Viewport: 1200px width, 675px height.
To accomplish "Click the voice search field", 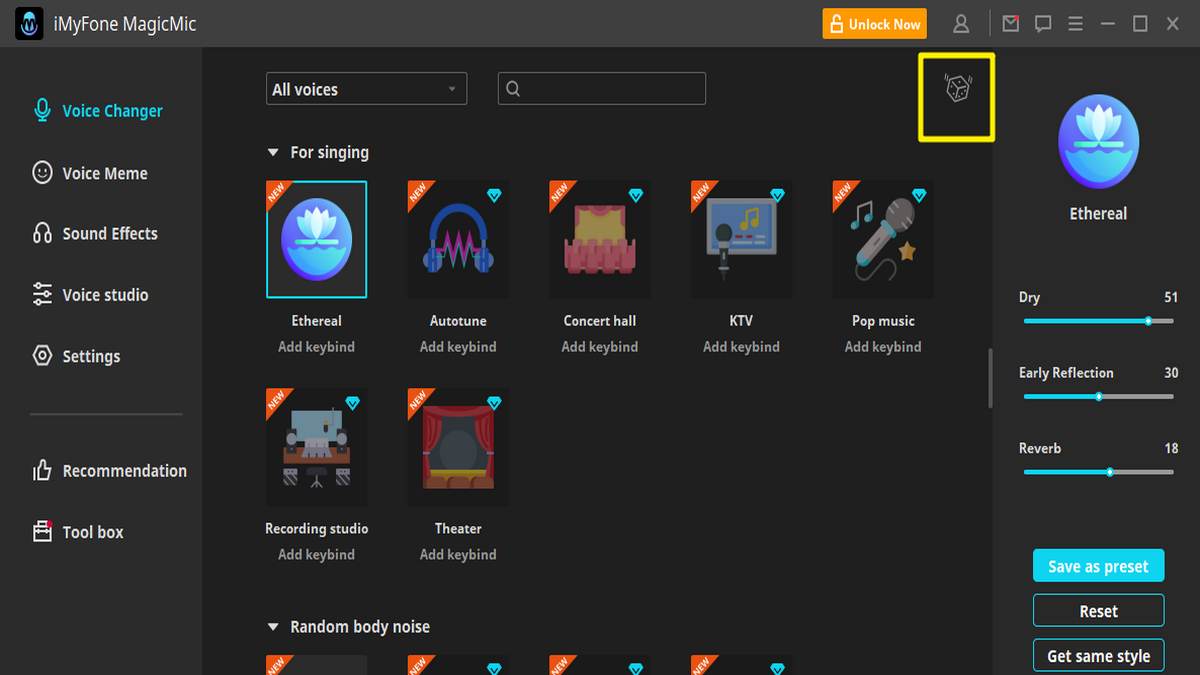I will 602,89.
